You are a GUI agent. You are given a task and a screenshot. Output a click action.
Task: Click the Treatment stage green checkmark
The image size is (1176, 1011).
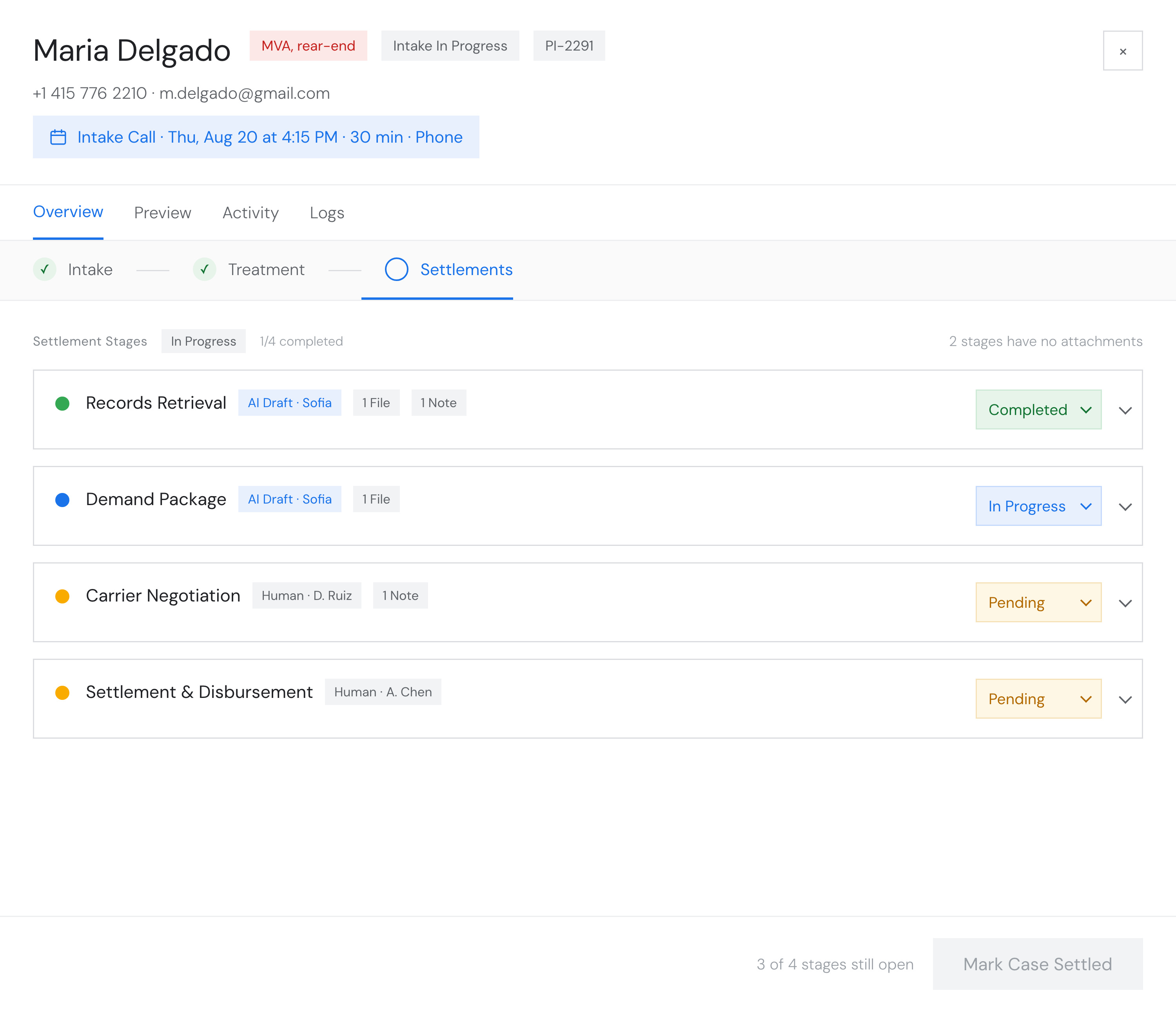[204, 270]
